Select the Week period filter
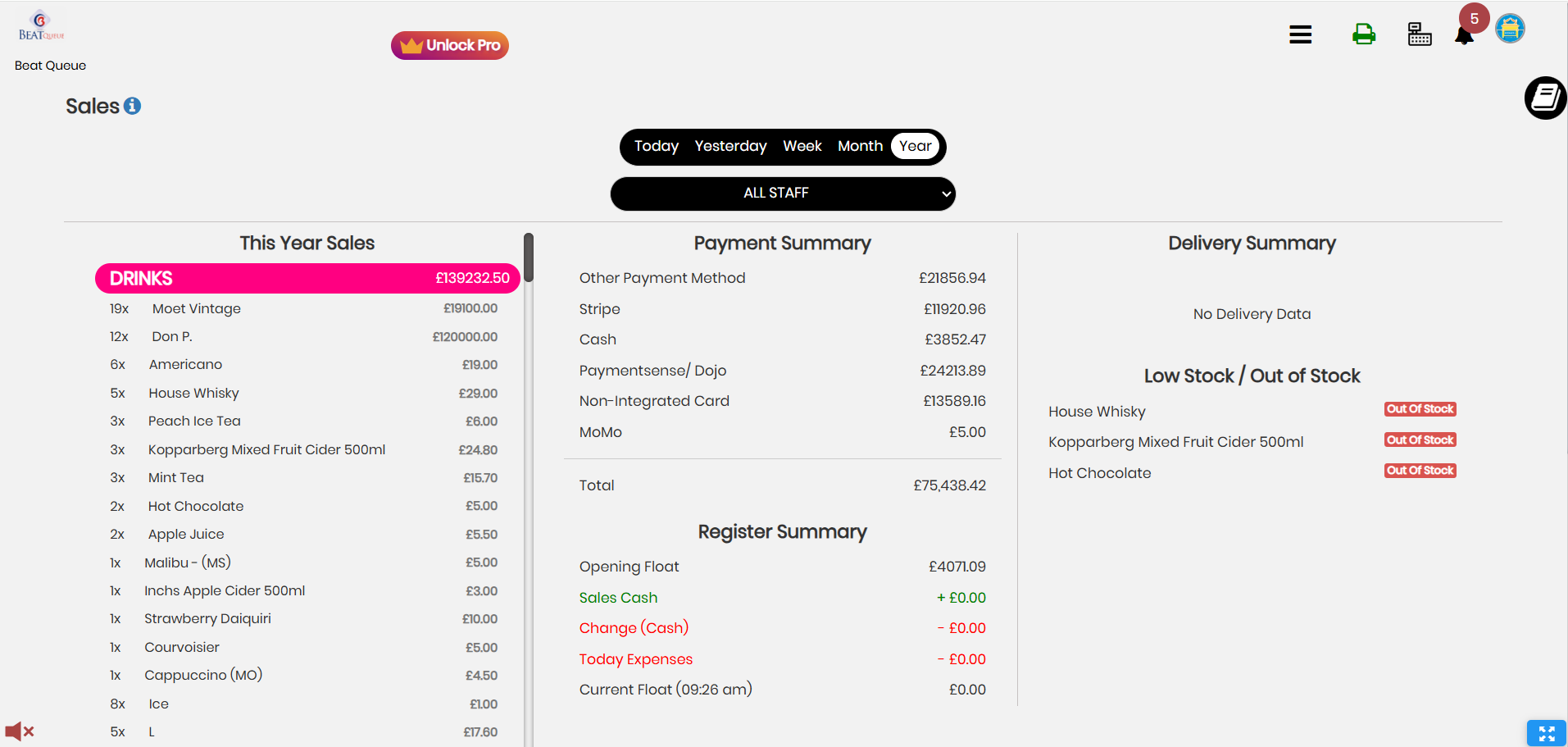 (802, 146)
